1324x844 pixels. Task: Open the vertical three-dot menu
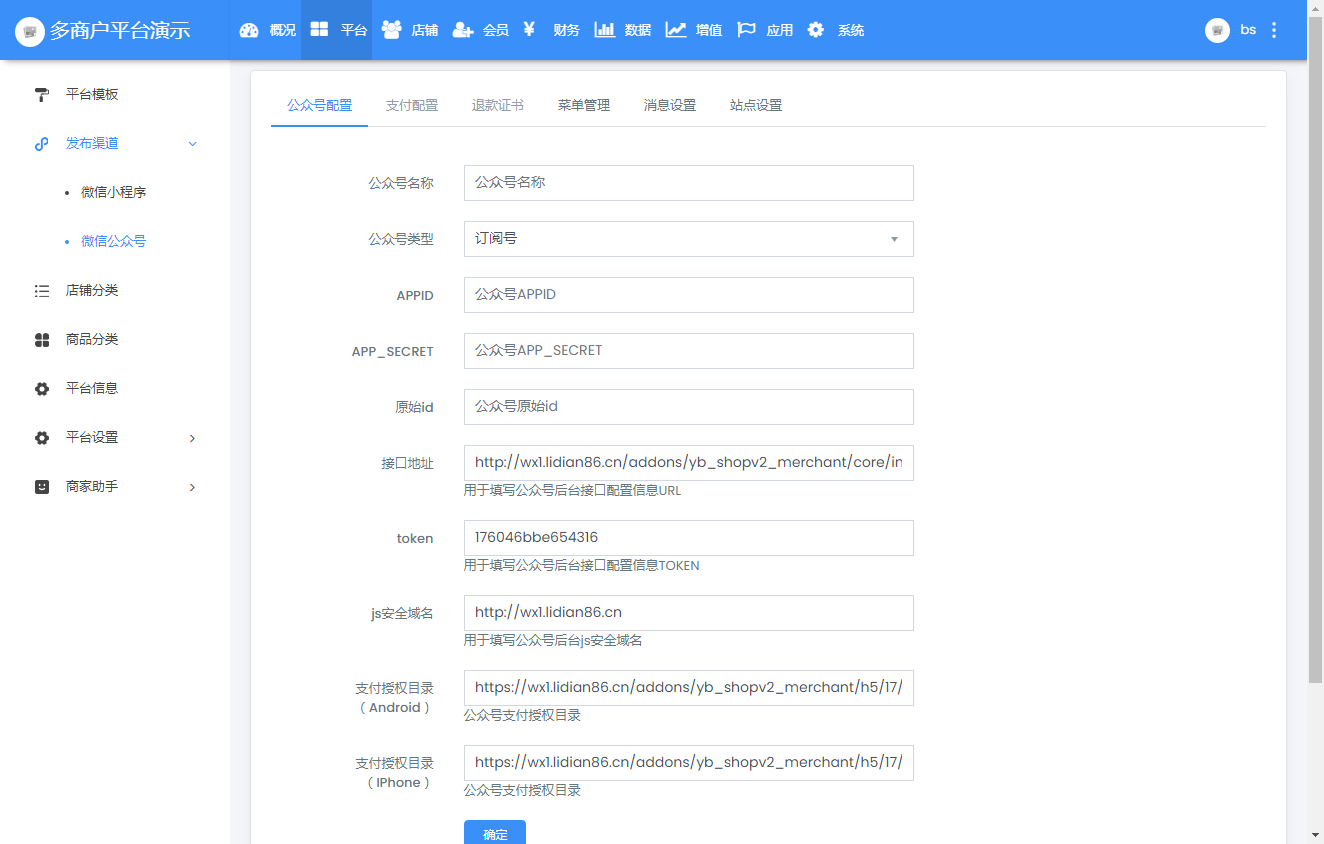pos(1274,30)
